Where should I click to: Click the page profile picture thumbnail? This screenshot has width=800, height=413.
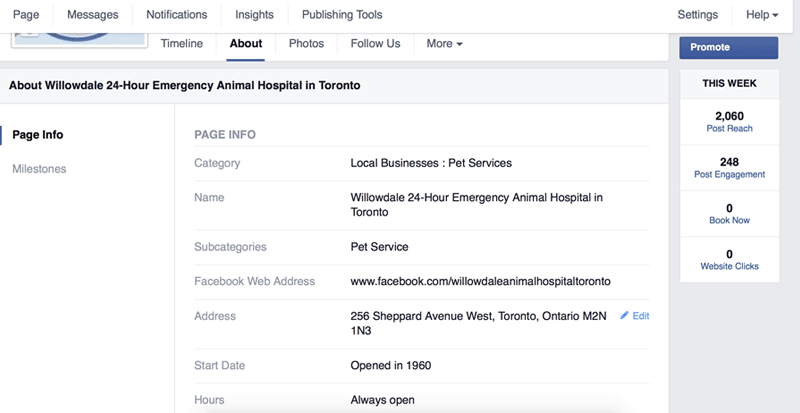pyautogui.click(x=80, y=40)
